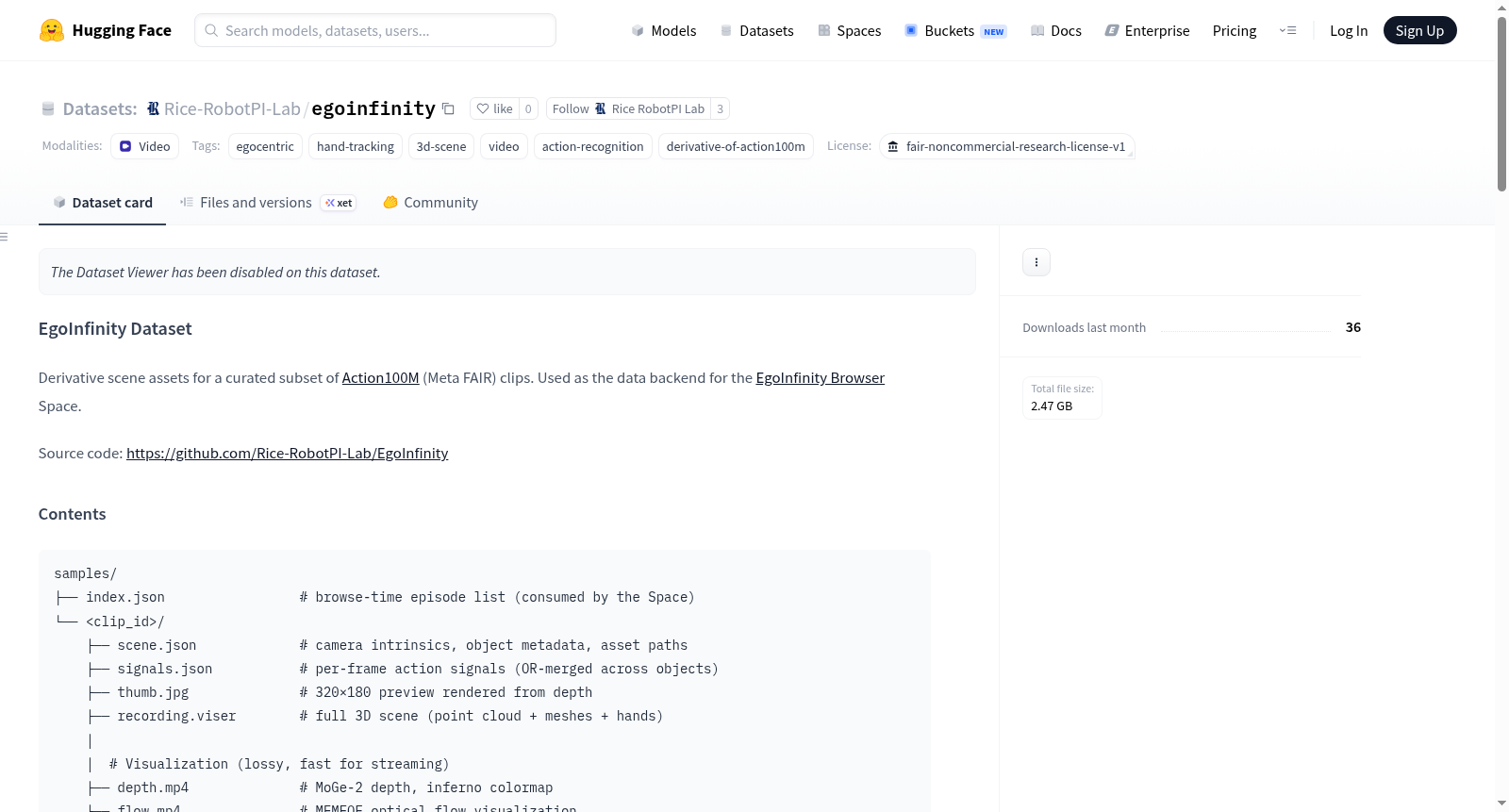Open the Community tab
The height and width of the screenshot is (812, 1509).
(x=430, y=203)
